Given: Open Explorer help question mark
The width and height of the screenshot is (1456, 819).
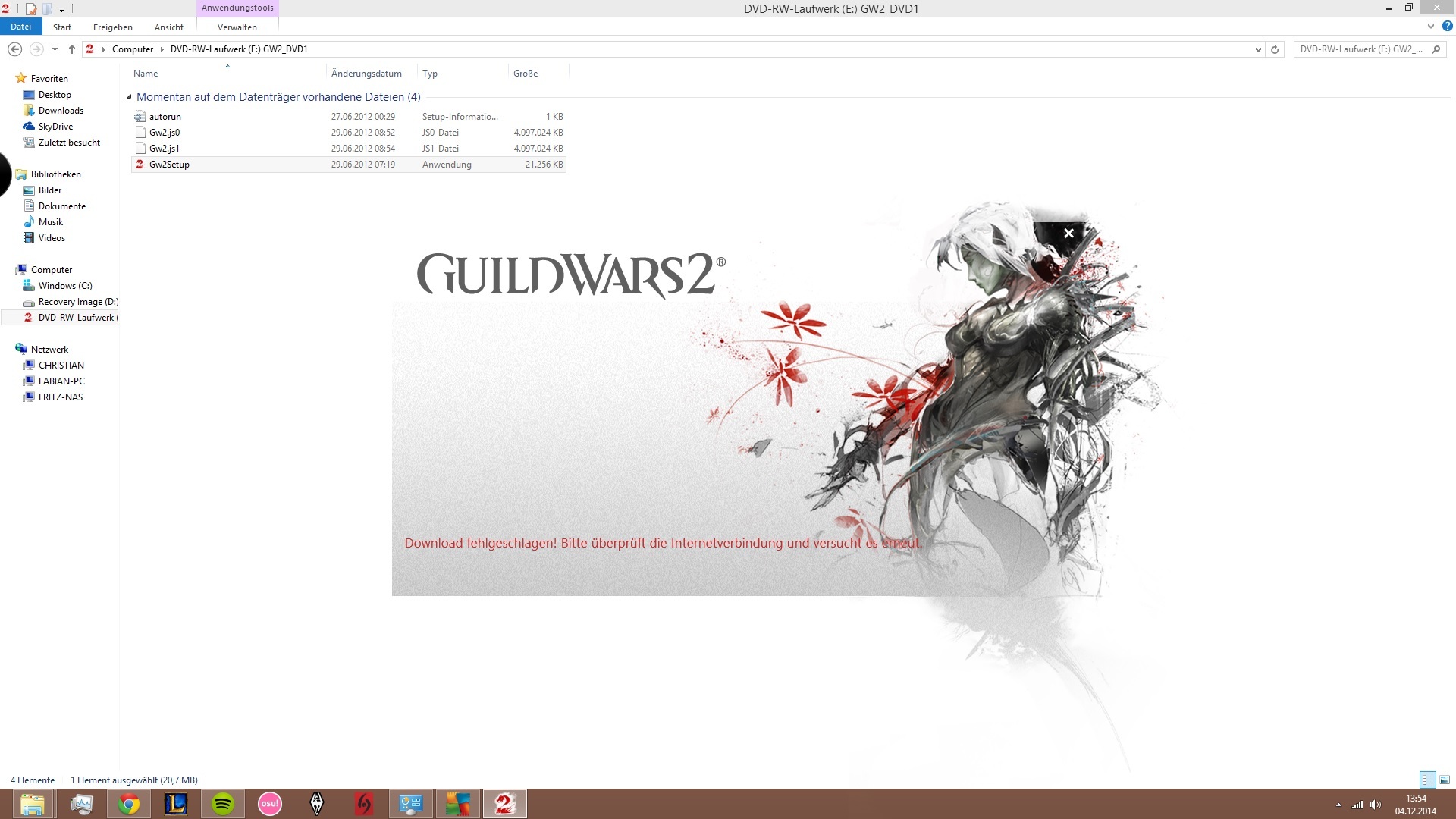Looking at the screenshot, I should [1447, 26].
